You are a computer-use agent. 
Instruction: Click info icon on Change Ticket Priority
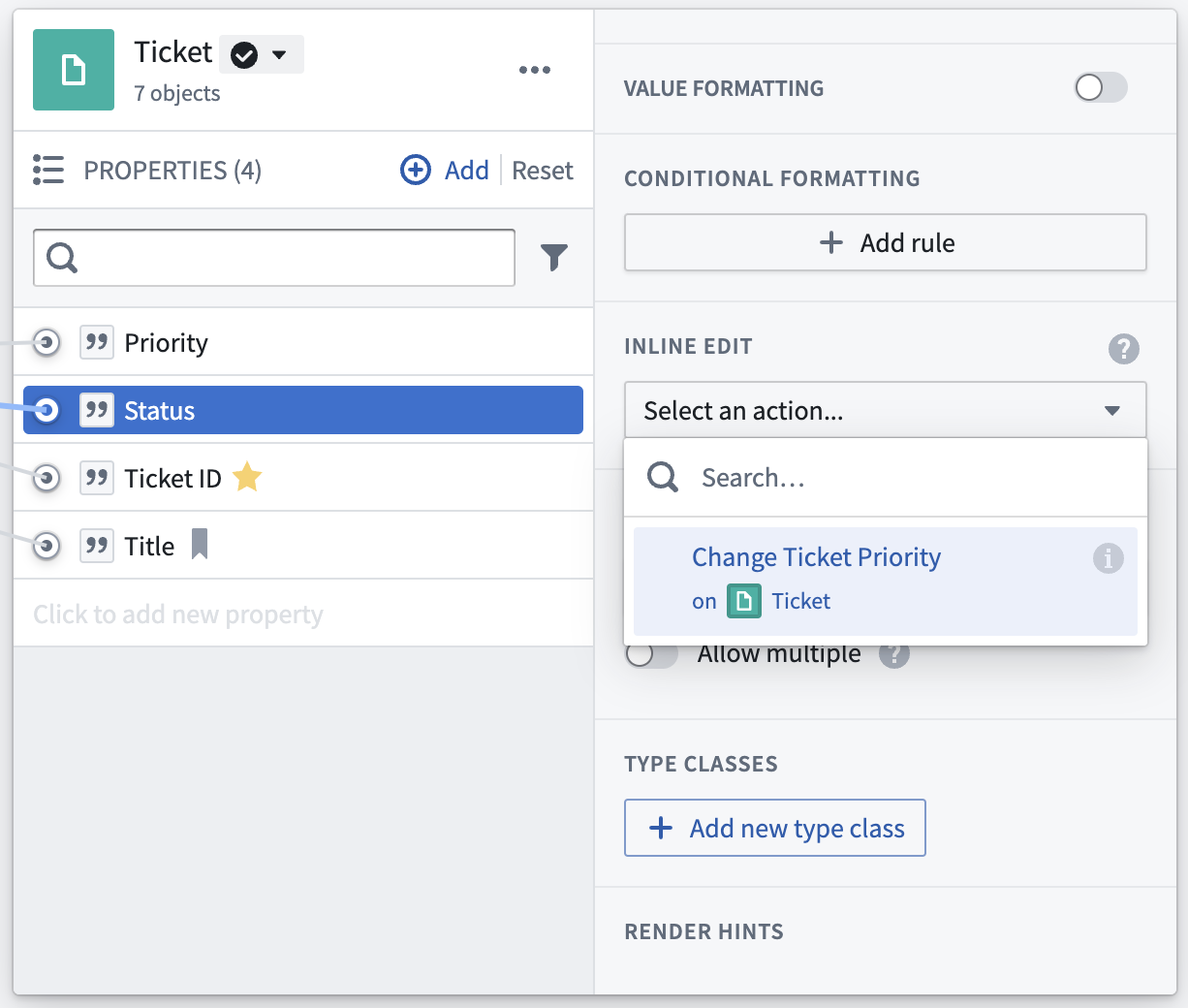pos(1108,558)
